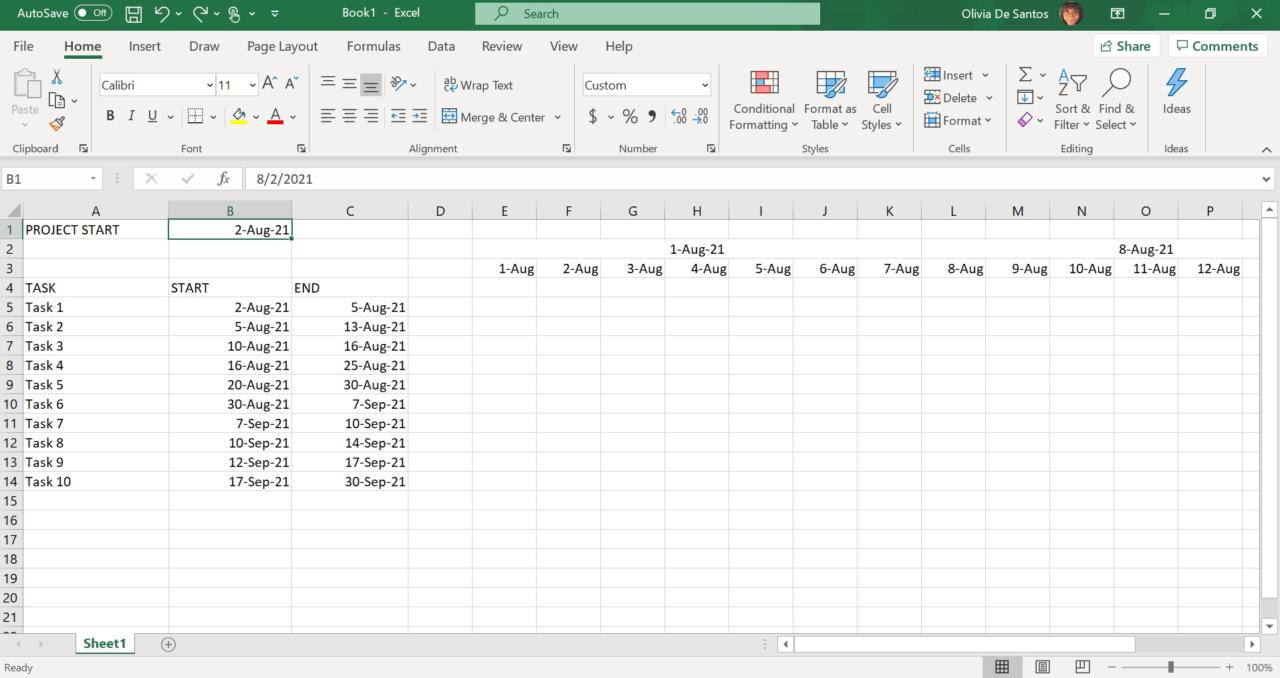Switch to the Page Layout tab
Viewport: 1280px width, 678px height.
tap(283, 46)
